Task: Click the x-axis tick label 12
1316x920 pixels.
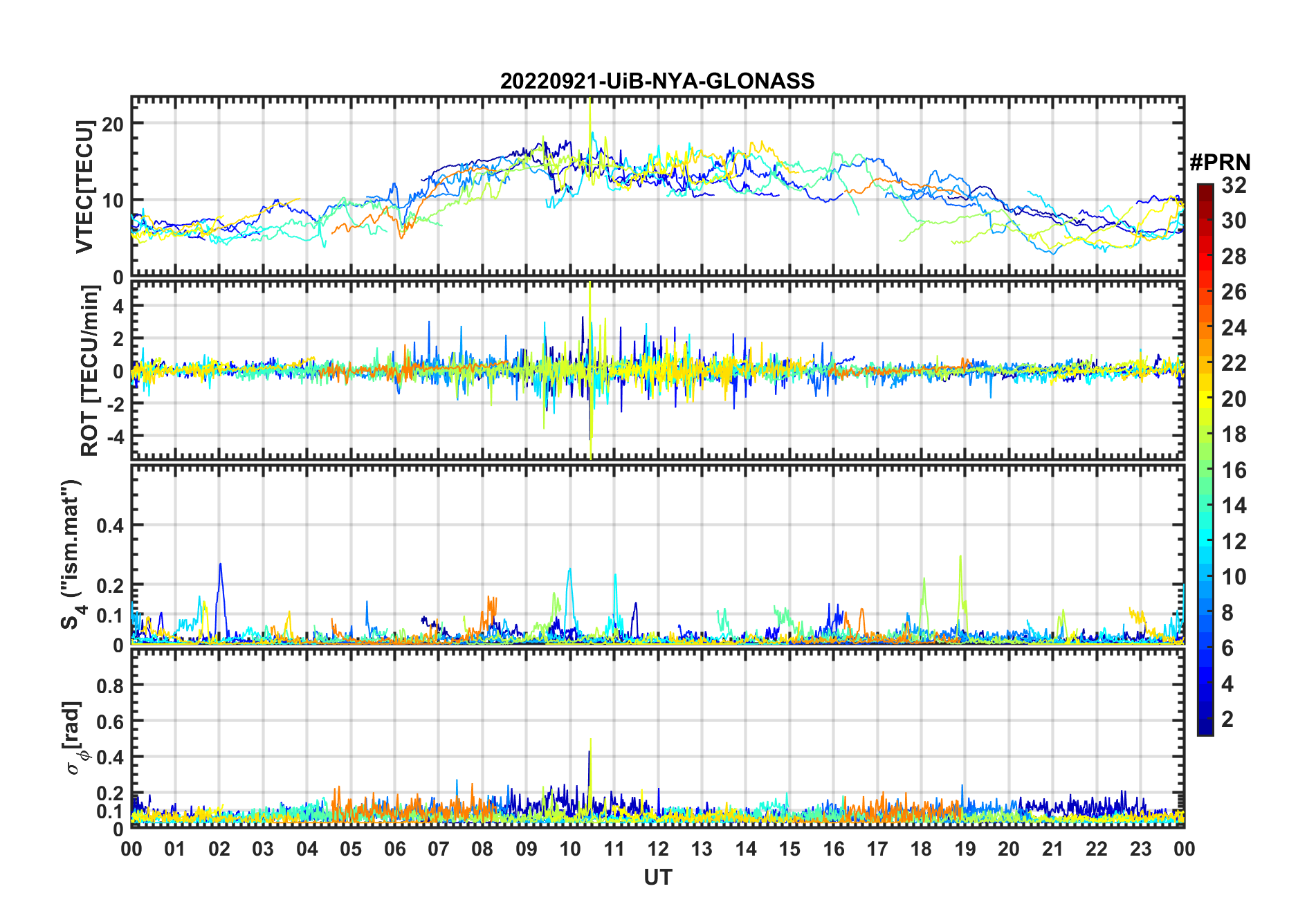Action: coord(658,849)
